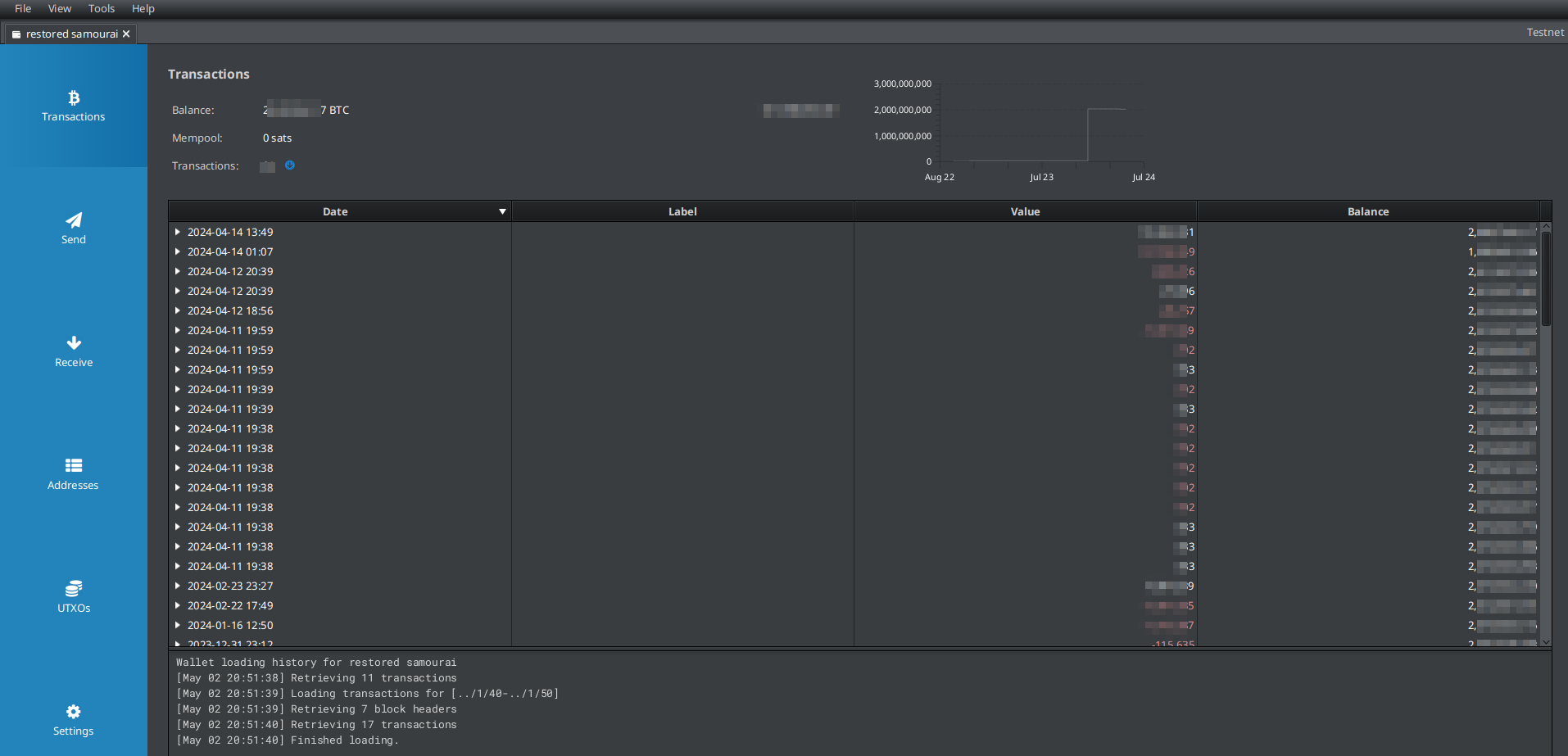
Task: Close the restored samourai tab
Action: [126, 34]
